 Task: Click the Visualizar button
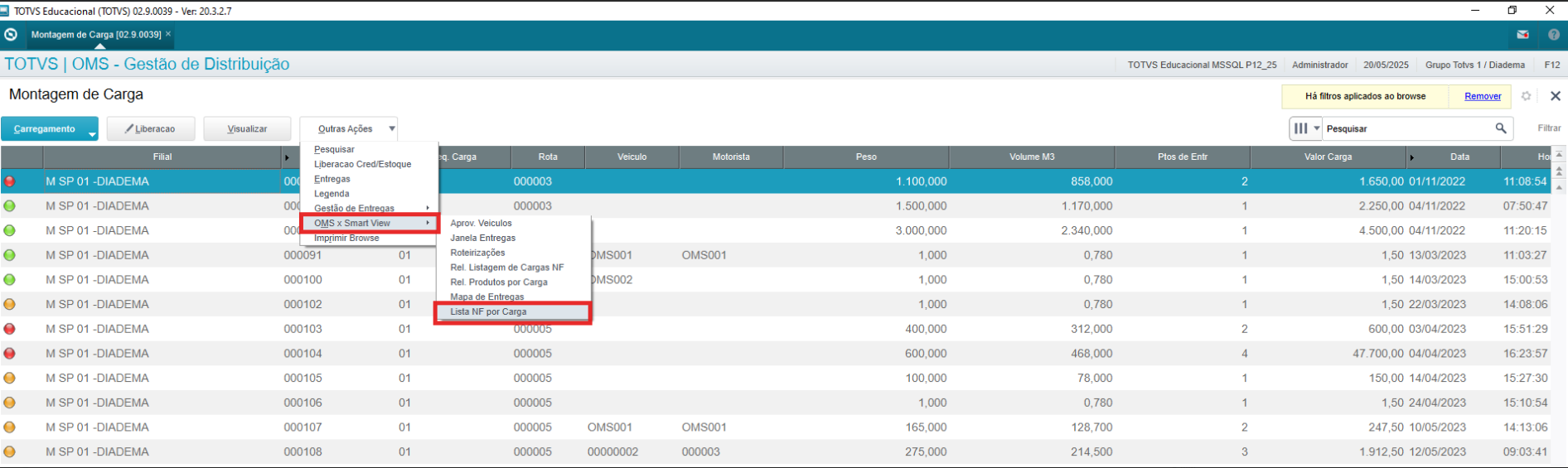[247, 128]
